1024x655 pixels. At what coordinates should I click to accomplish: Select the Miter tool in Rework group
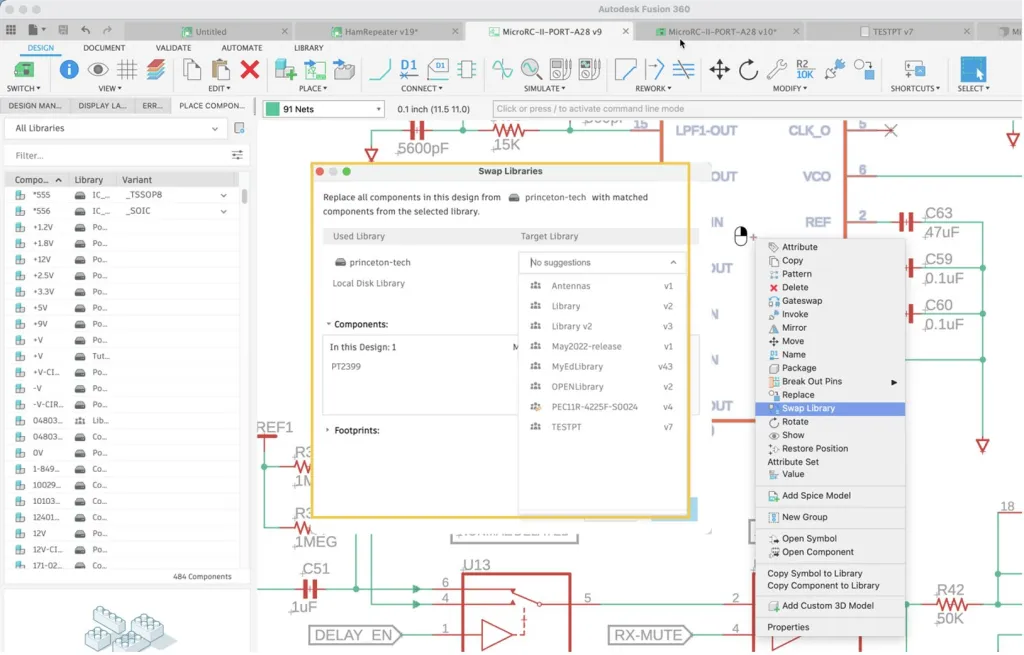point(625,69)
